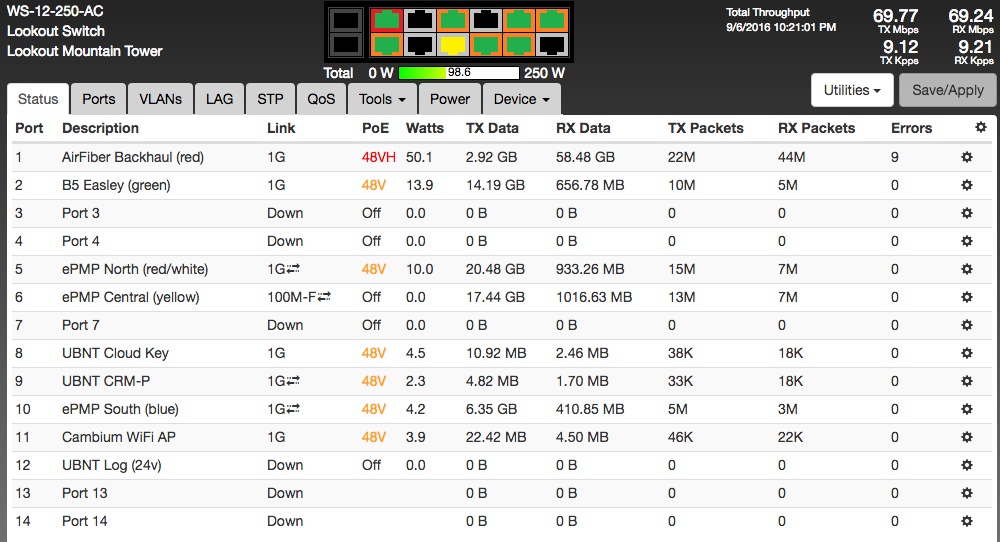The image size is (1000, 542).
Task: Click the top SFP port 13 icon
Action: coord(345,19)
